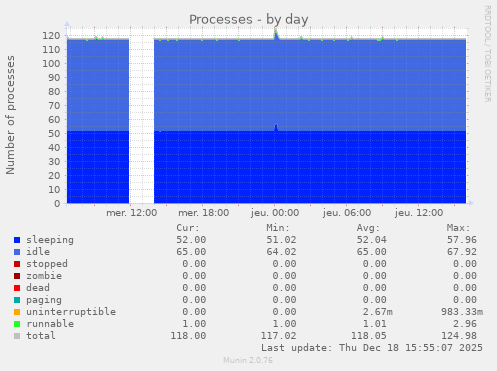Screen dimensions: 497x371
Task: Click the 'Last update' timestamp line
Action: coord(372,348)
